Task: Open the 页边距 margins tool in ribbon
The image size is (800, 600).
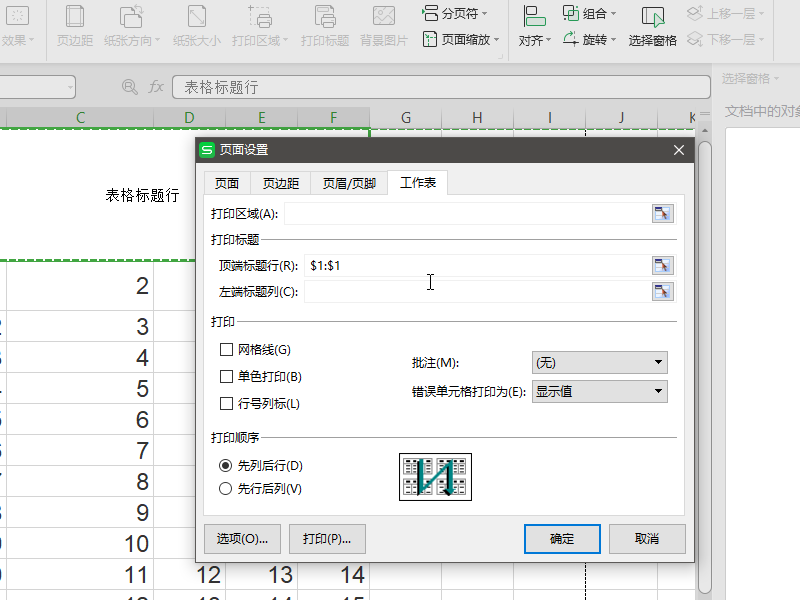Action: [74, 26]
